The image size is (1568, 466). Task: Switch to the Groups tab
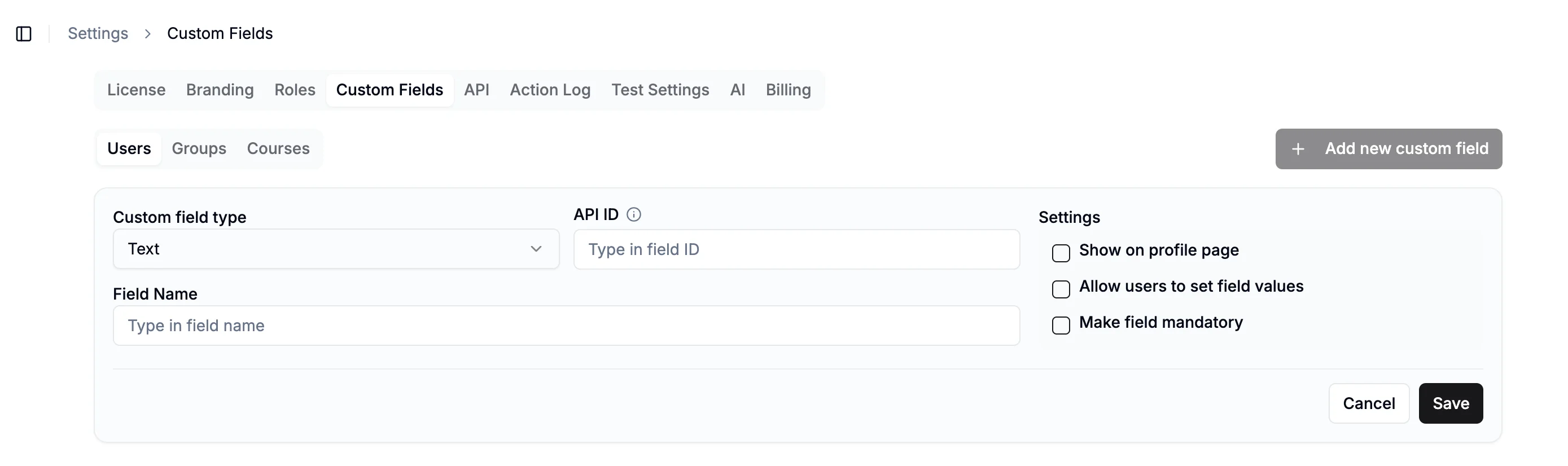pos(199,148)
